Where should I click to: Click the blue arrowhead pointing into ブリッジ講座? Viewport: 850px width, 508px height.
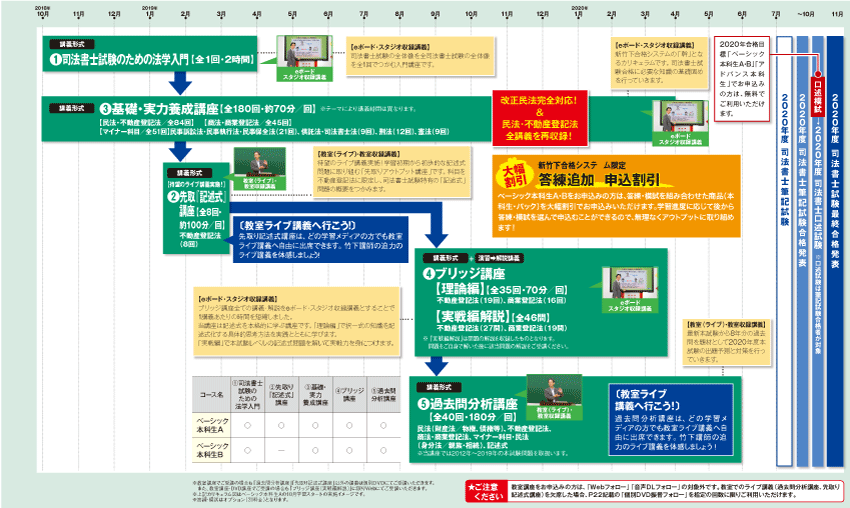tap(437, 240)
